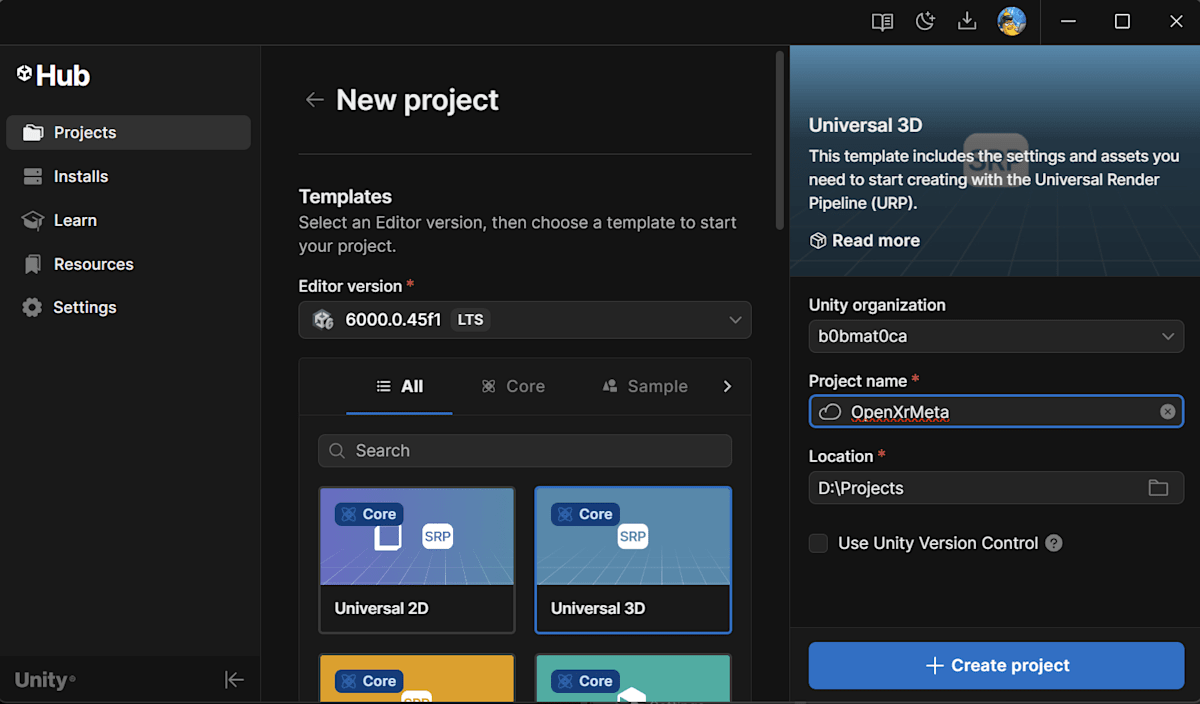Enable Use Unity Version Control checkbox
Screen dimensions: 1200x704
[818, 543]
